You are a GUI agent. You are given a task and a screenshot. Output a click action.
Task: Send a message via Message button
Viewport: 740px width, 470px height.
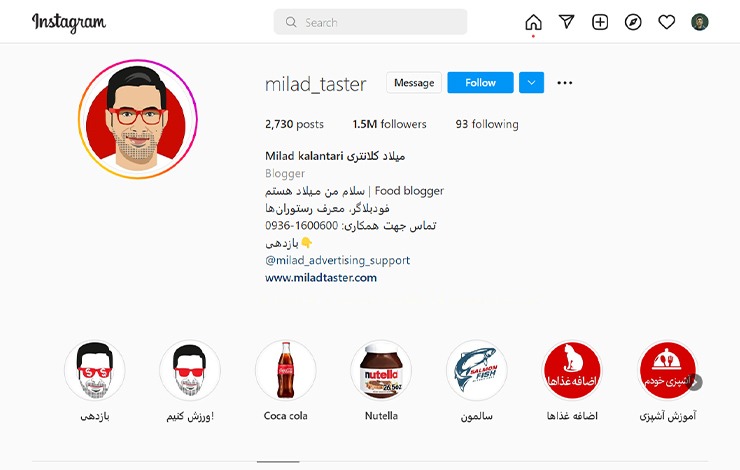(x=414, y=83)
